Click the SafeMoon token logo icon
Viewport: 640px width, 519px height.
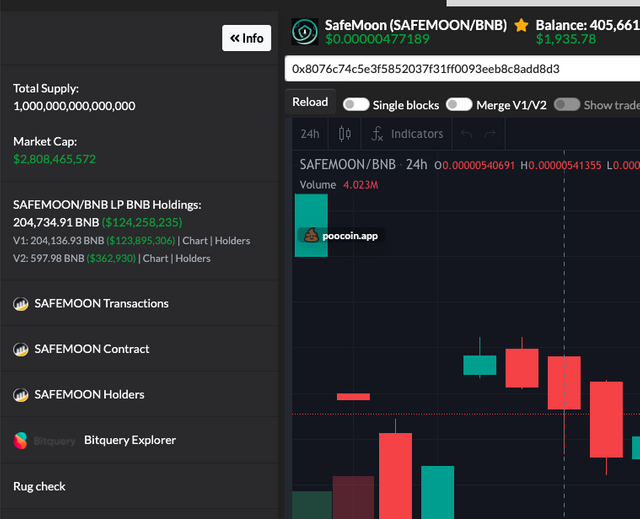pos(304,32)
